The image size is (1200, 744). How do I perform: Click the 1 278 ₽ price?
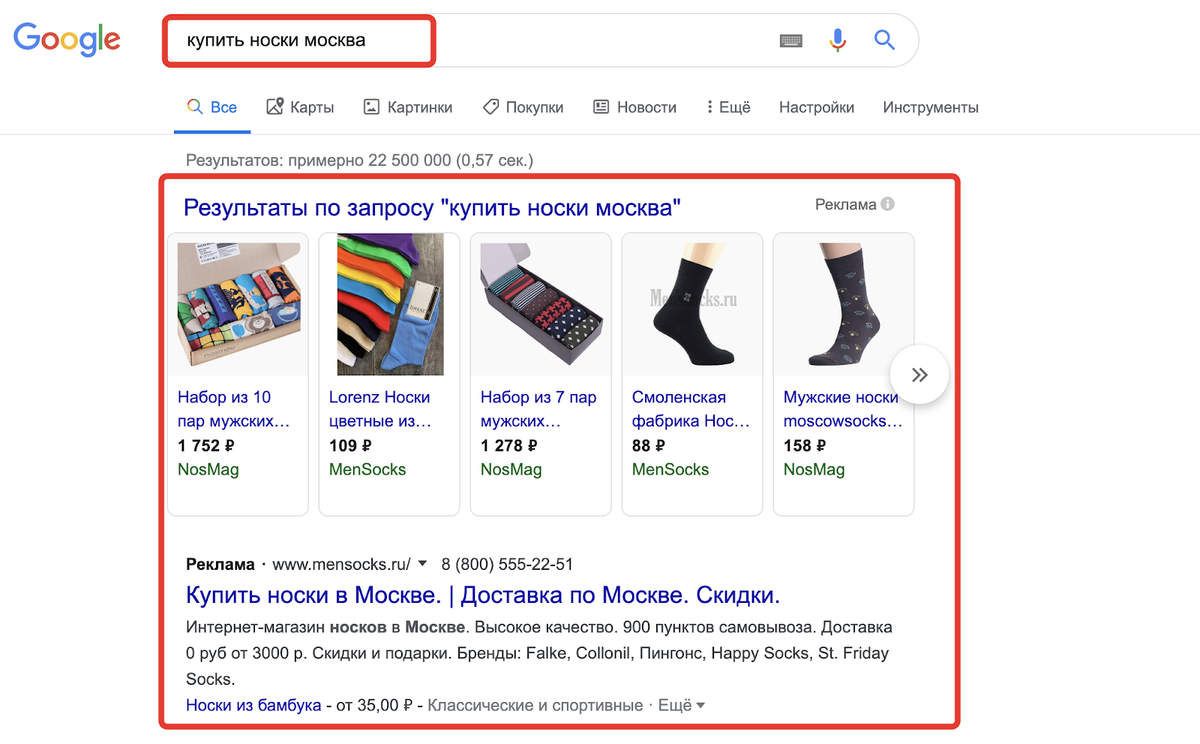pyautogui.click(x=509, y=446)
